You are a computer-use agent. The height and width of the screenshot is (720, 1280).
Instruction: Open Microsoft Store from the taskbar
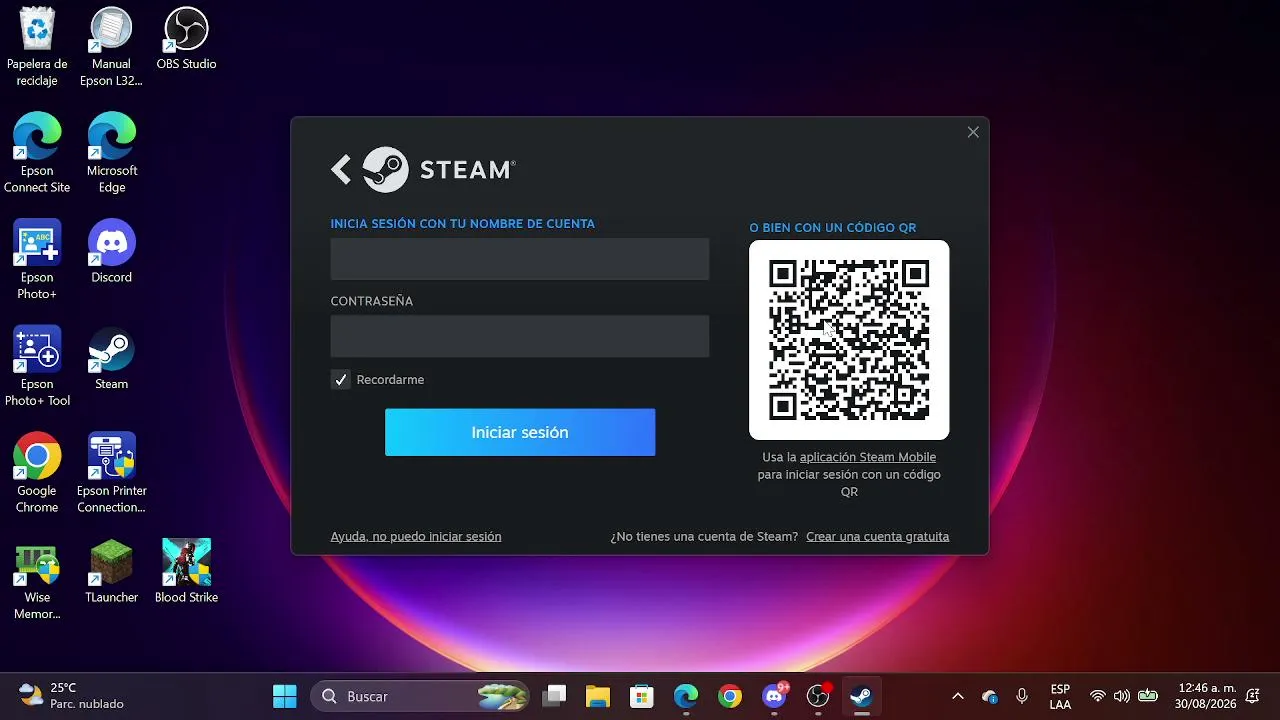tap(642, 696)
